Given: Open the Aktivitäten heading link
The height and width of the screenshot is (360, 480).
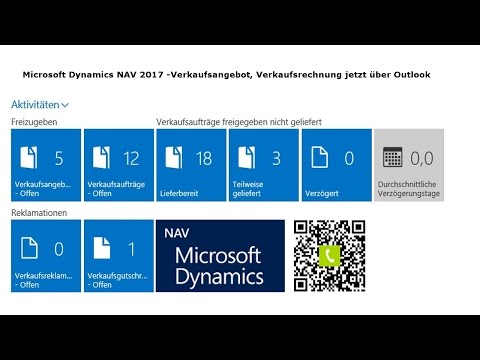Looking at the screenshot, I should click(35, 105).
